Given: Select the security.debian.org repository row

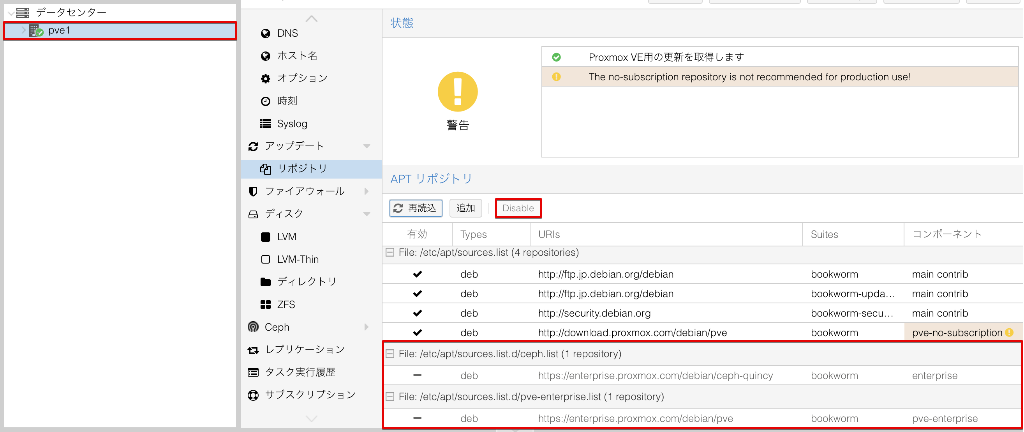Looking at the screenshot, I should pos(702,313).
